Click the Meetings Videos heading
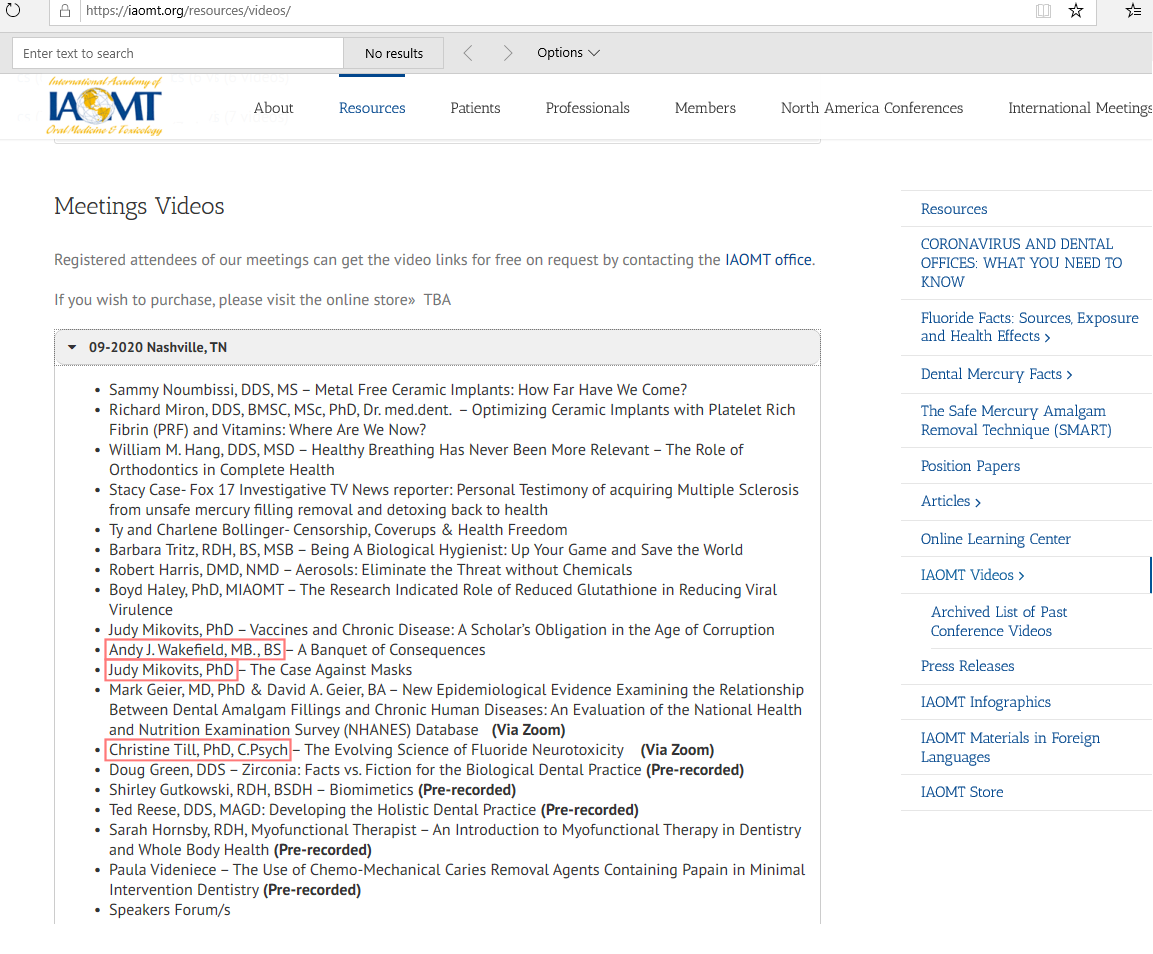The image size is (1153, 954). click(x=139, y=206)
